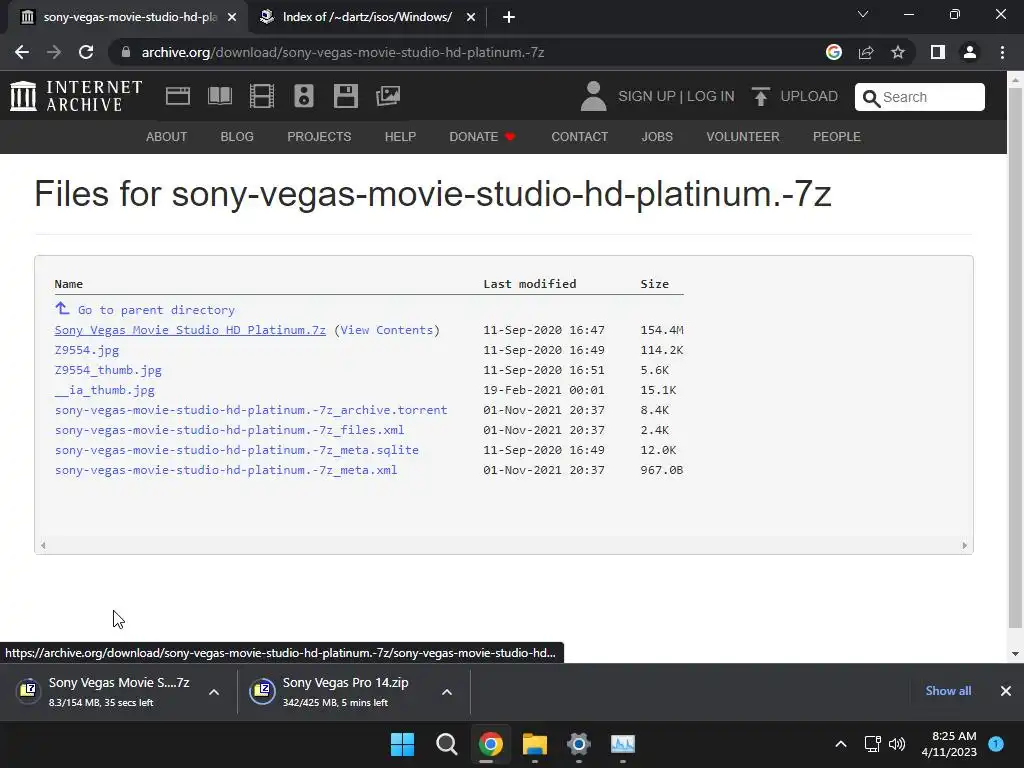Click View Contents link
Viewport: 1024px width, 768px height.
tap(387, 330)
